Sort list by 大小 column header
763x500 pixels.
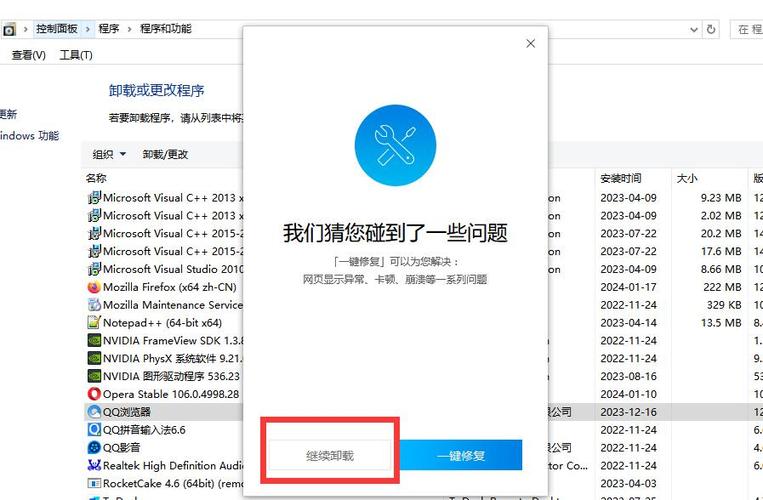tap(687, 179)
